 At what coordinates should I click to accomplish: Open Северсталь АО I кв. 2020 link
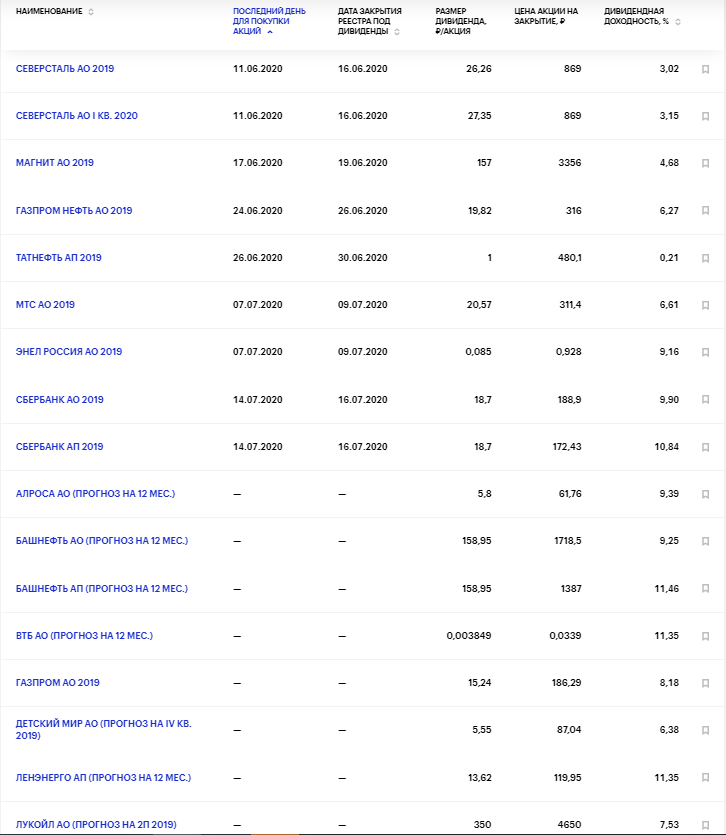(x=77, y=116)
